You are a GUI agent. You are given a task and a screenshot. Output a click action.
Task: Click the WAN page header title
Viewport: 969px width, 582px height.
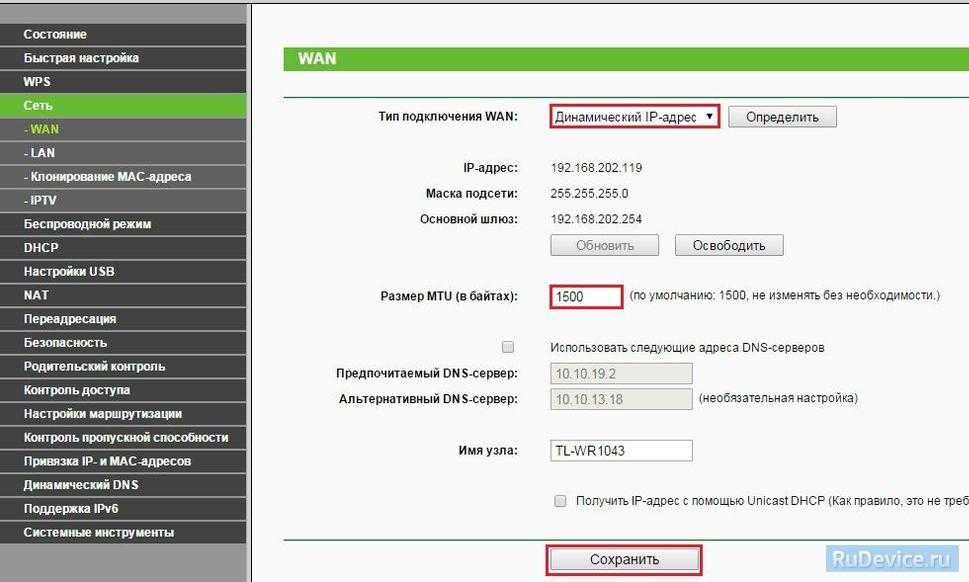(x=317, y=59)
